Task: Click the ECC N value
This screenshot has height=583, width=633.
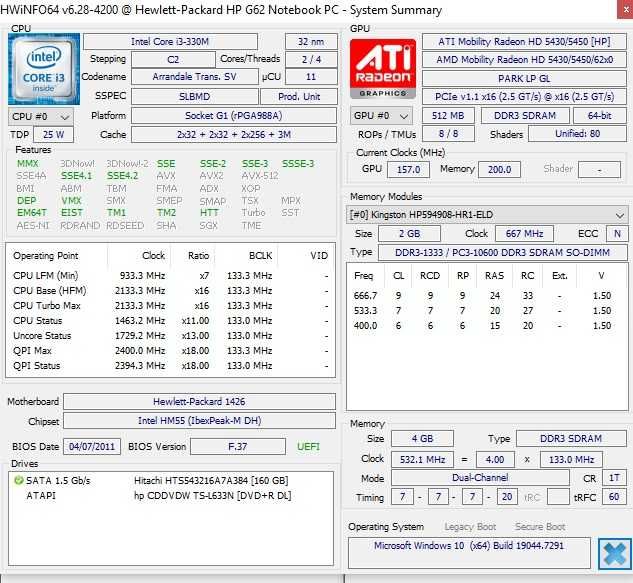Action: click(617, 233)
